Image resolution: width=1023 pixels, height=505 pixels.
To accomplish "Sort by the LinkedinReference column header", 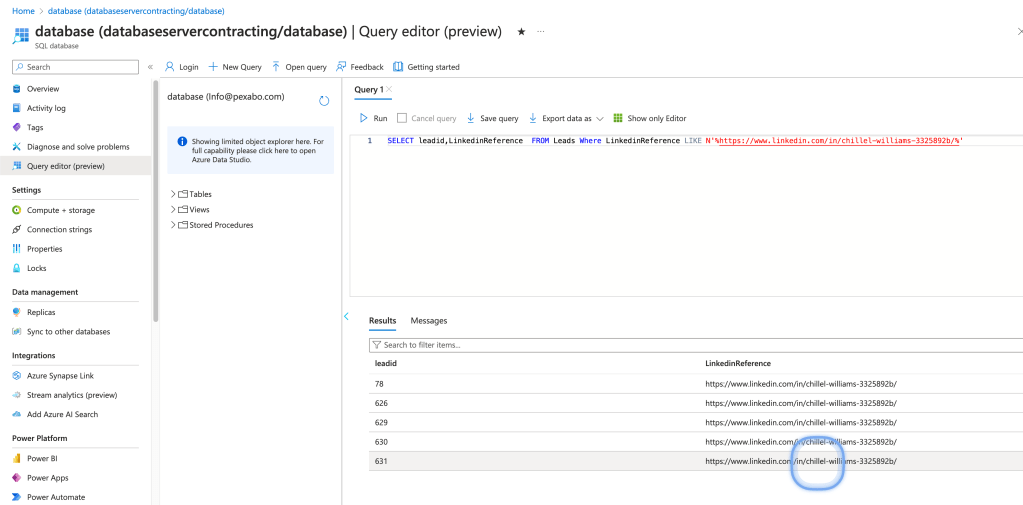I will click(738, 363).
